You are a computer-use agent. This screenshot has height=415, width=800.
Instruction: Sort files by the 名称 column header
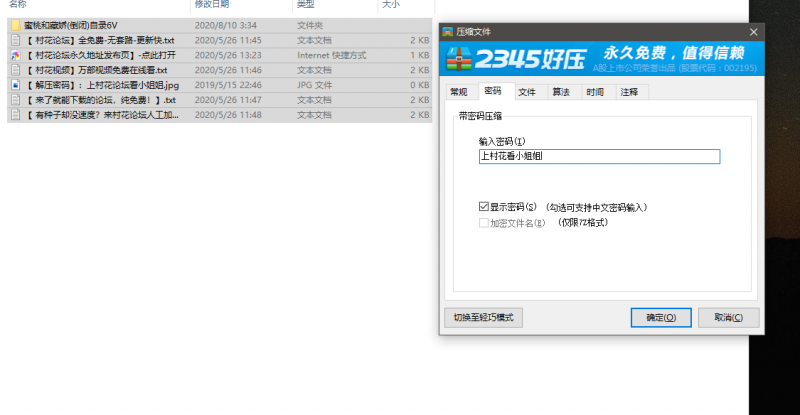click(18, 5)
